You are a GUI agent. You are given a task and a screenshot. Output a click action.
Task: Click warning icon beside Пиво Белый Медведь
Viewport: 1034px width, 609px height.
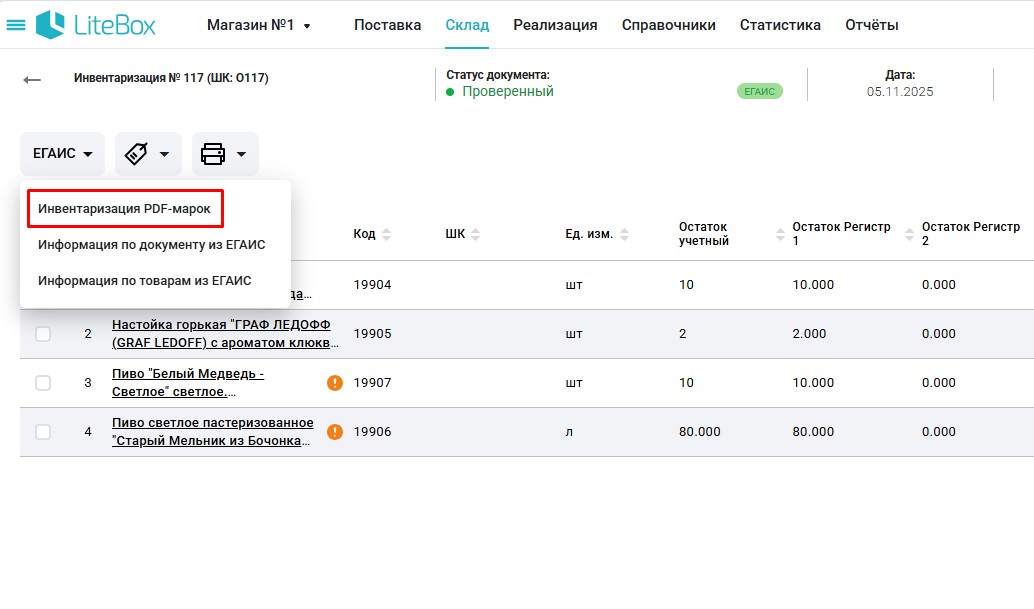pyautogui.click(x=335, y=383)
